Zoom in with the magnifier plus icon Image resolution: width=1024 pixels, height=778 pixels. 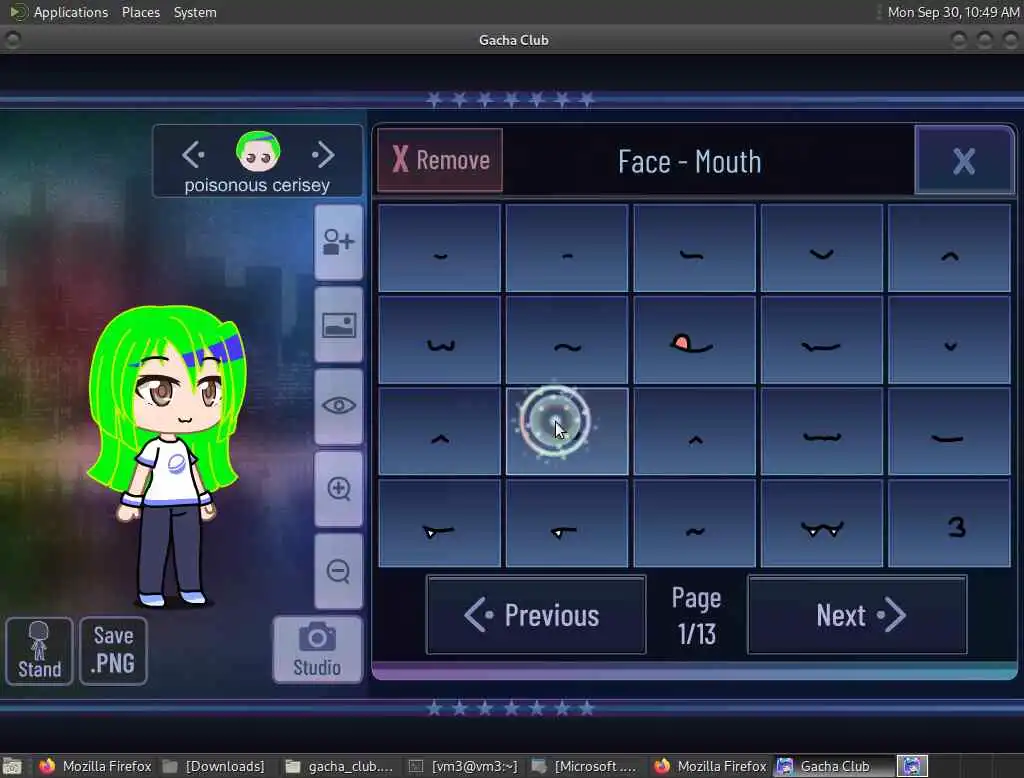338,489
